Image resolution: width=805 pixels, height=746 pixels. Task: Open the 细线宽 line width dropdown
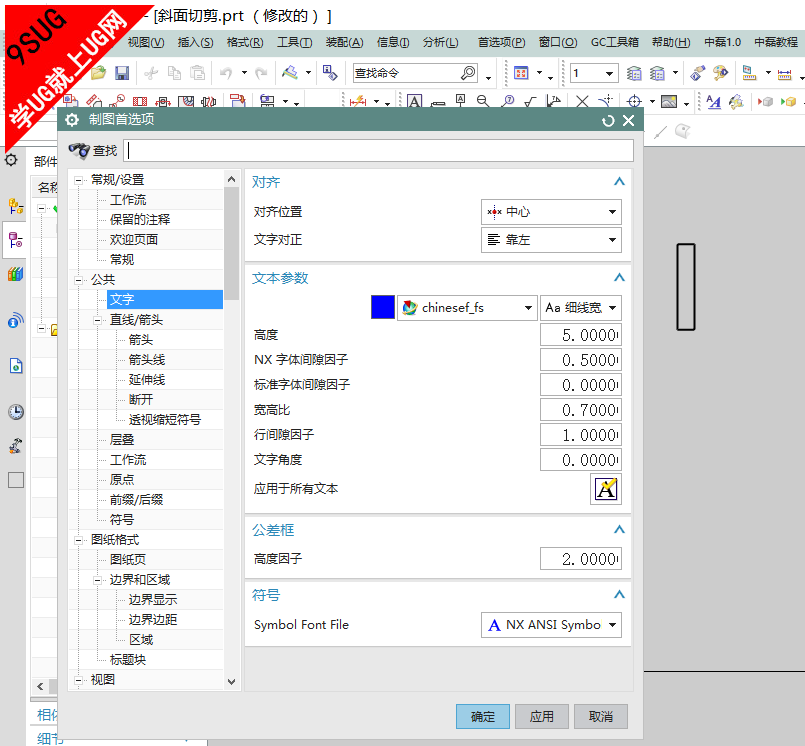click(581, 308)
